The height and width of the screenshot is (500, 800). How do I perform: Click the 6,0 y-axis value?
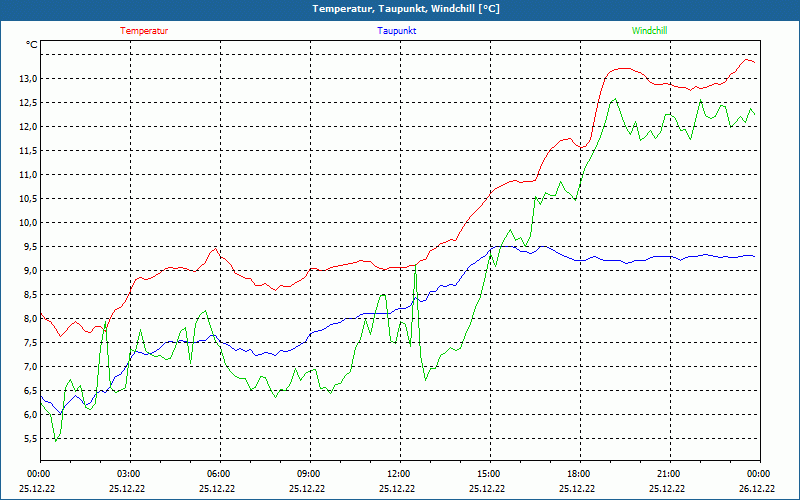(x=30, y=414)
